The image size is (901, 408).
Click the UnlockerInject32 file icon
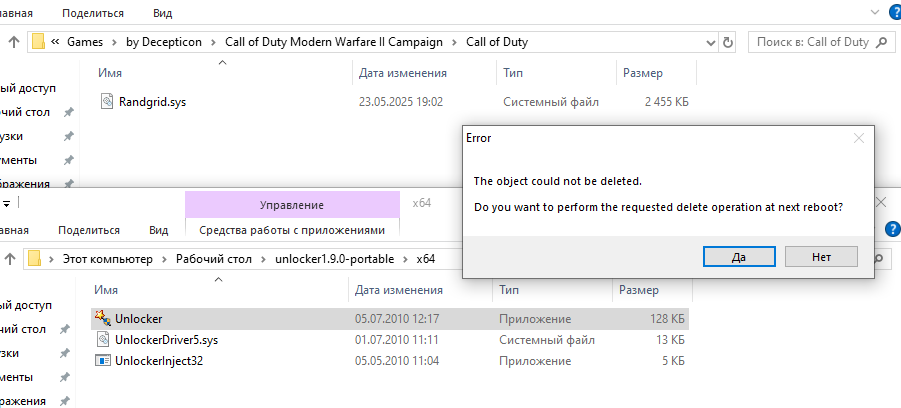click(101, 360)
